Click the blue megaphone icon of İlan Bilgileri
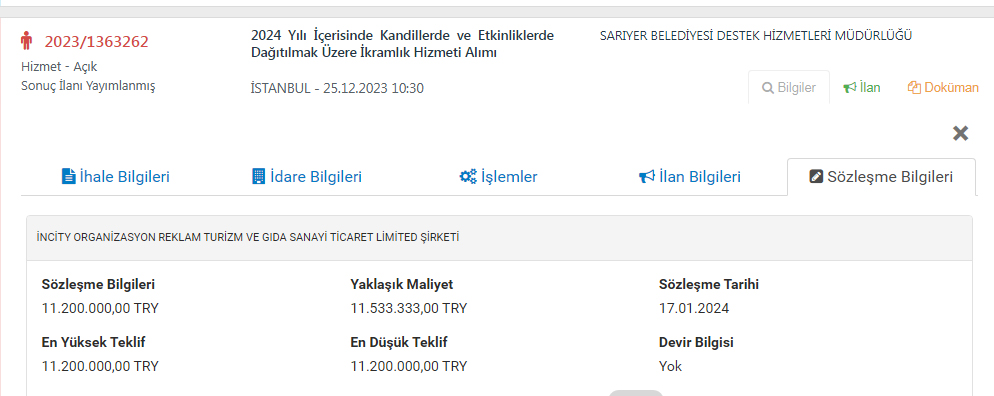The image size is (994, 396). [x=647, y=176]
